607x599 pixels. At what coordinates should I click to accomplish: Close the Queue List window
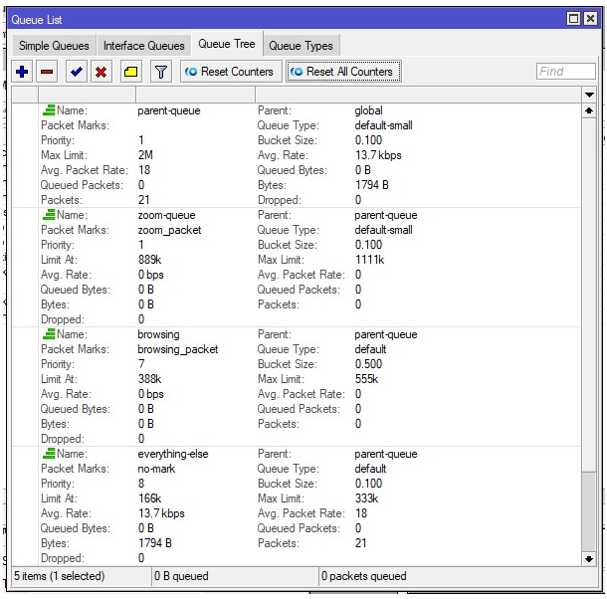pos(590,18)
